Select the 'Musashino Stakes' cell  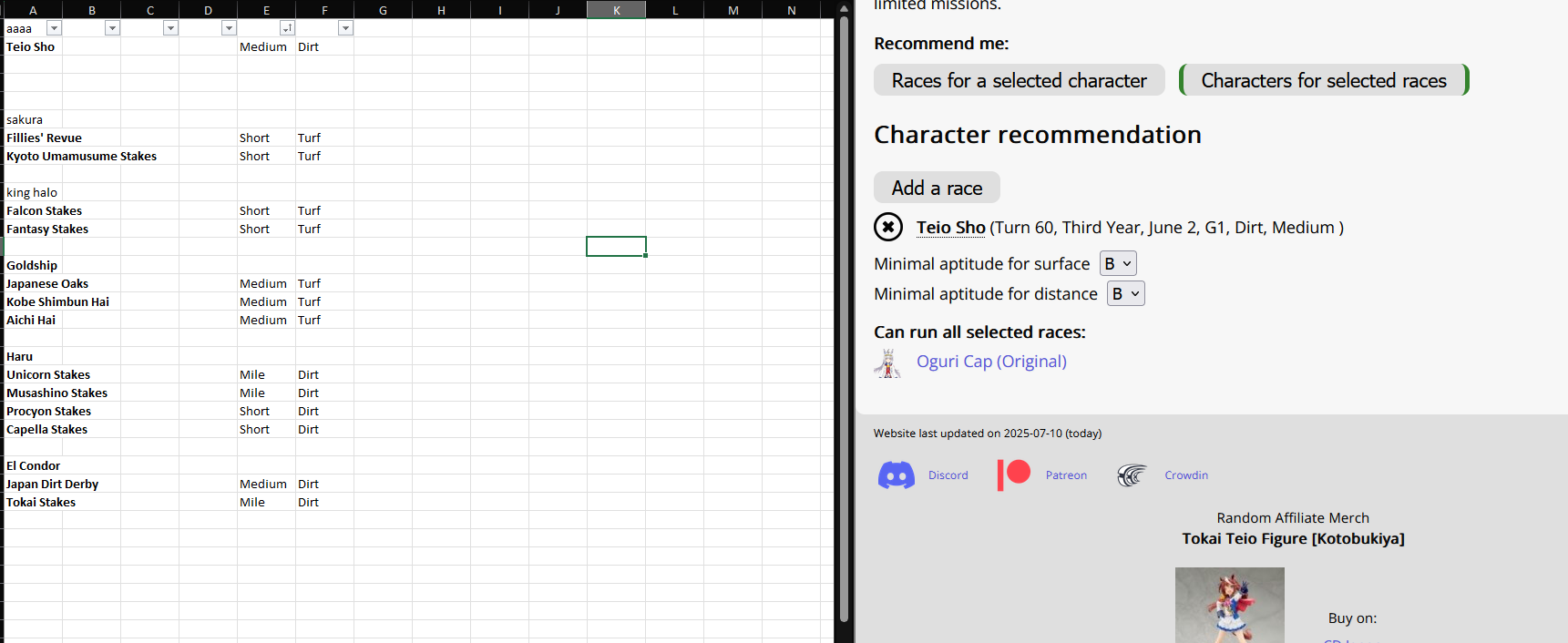coord(34,393)
